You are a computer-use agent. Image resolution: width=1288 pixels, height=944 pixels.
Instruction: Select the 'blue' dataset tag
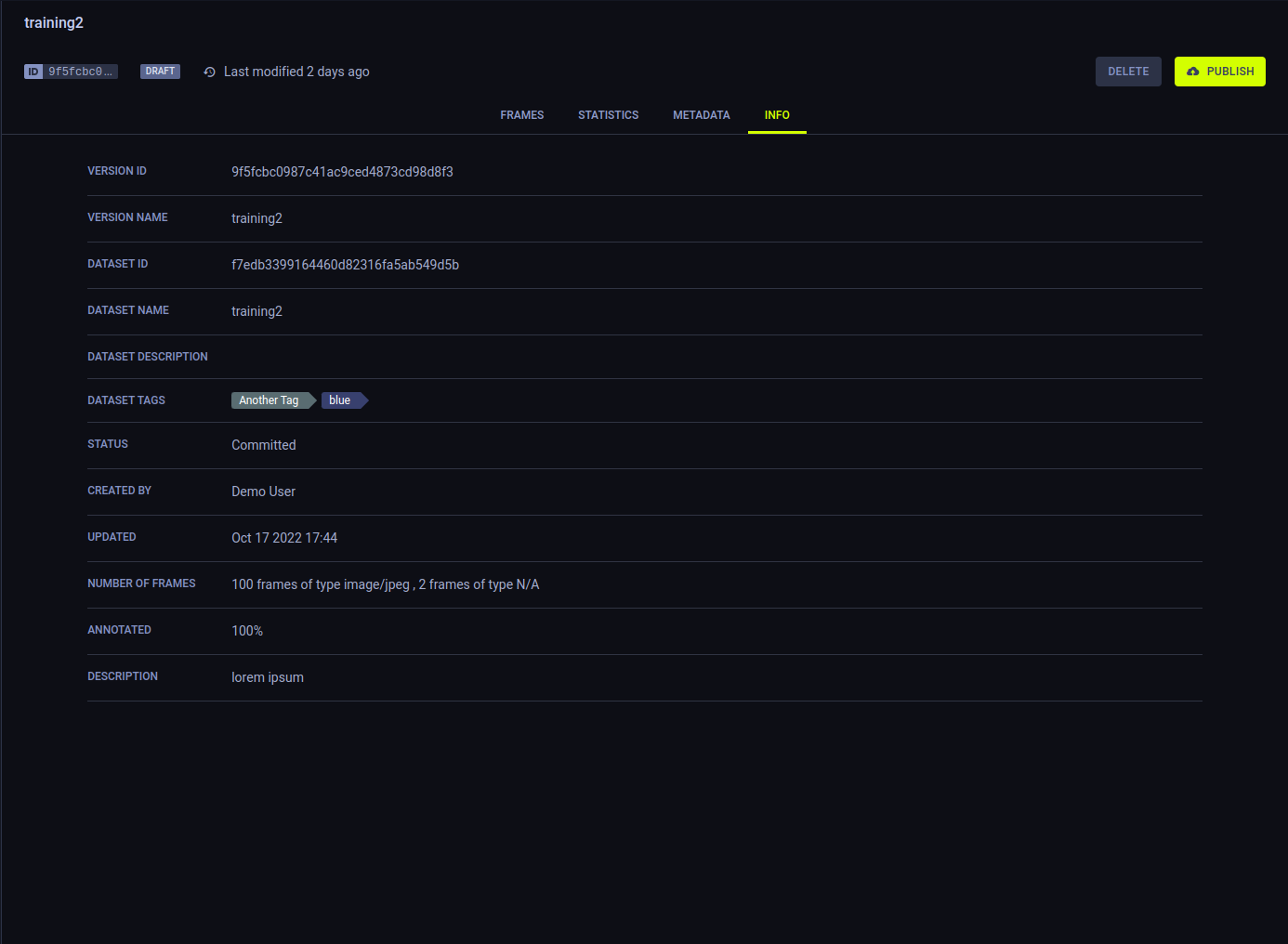(x=340, y=400)
